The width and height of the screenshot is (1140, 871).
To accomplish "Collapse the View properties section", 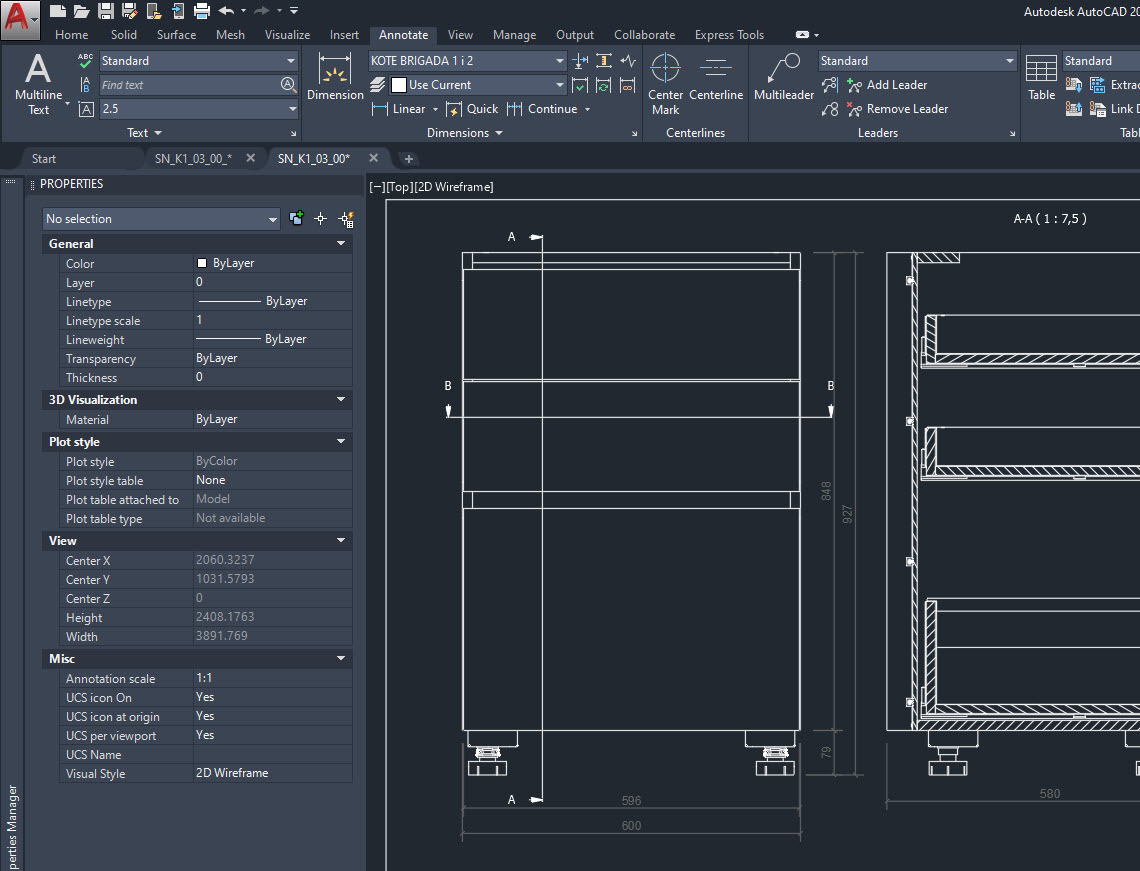I will (x=341, y=540).
